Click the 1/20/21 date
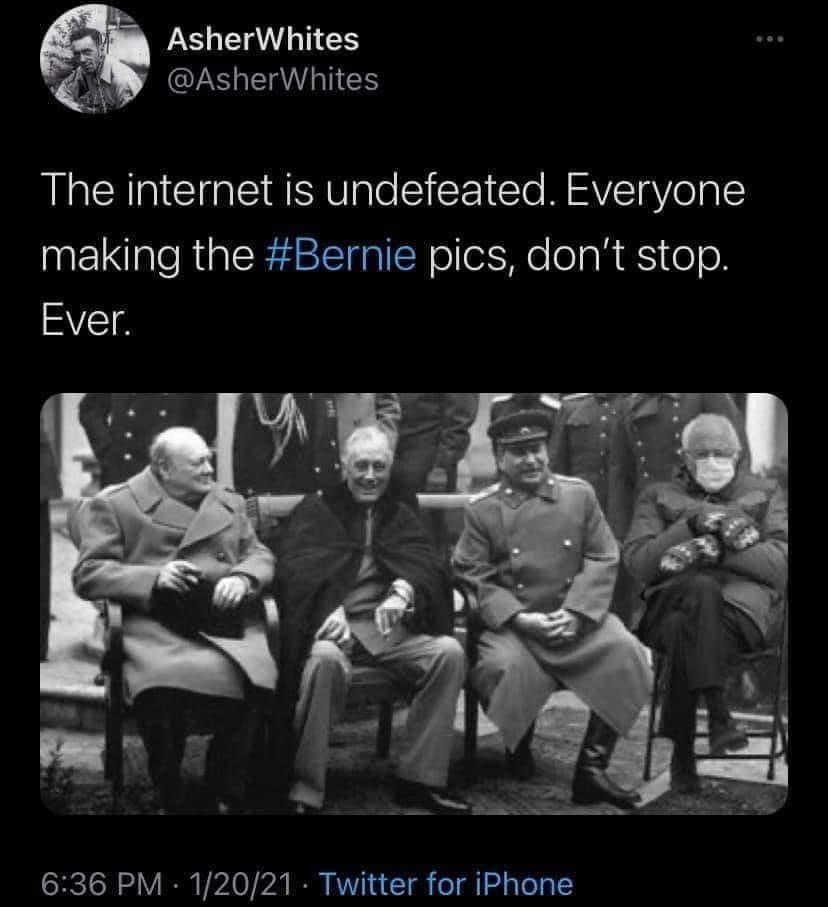Image resolution: width=828 pixels, height=907 pixels. (240, 884)
